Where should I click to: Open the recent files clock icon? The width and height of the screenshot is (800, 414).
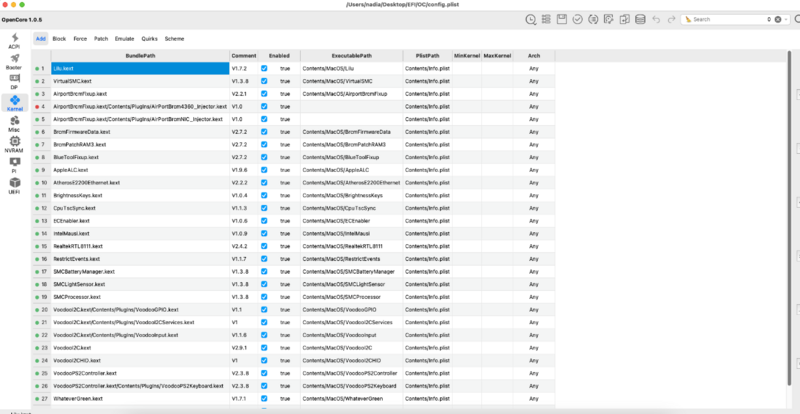(x=531, y=19)
